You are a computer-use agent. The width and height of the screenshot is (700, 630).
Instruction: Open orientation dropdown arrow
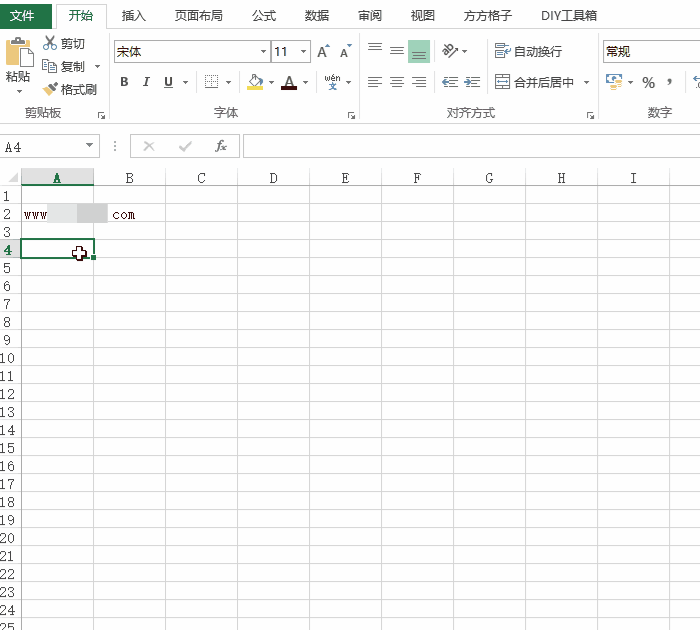[x=465, y=51]
